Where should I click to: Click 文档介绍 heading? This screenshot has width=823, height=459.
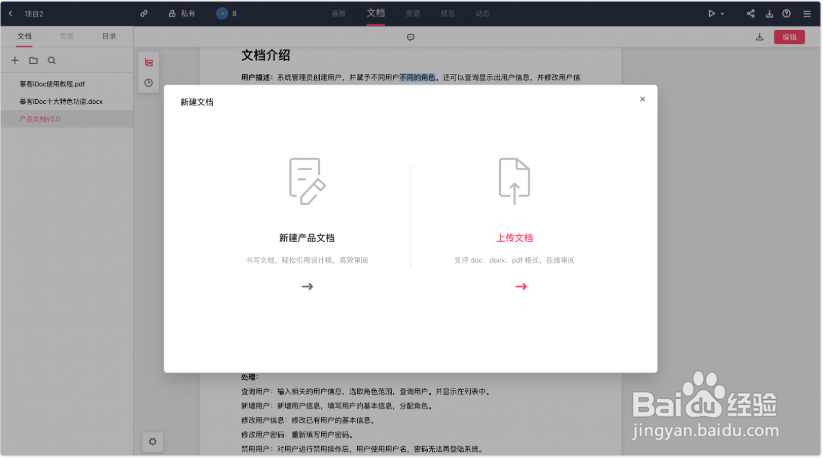tap(266, 56)
